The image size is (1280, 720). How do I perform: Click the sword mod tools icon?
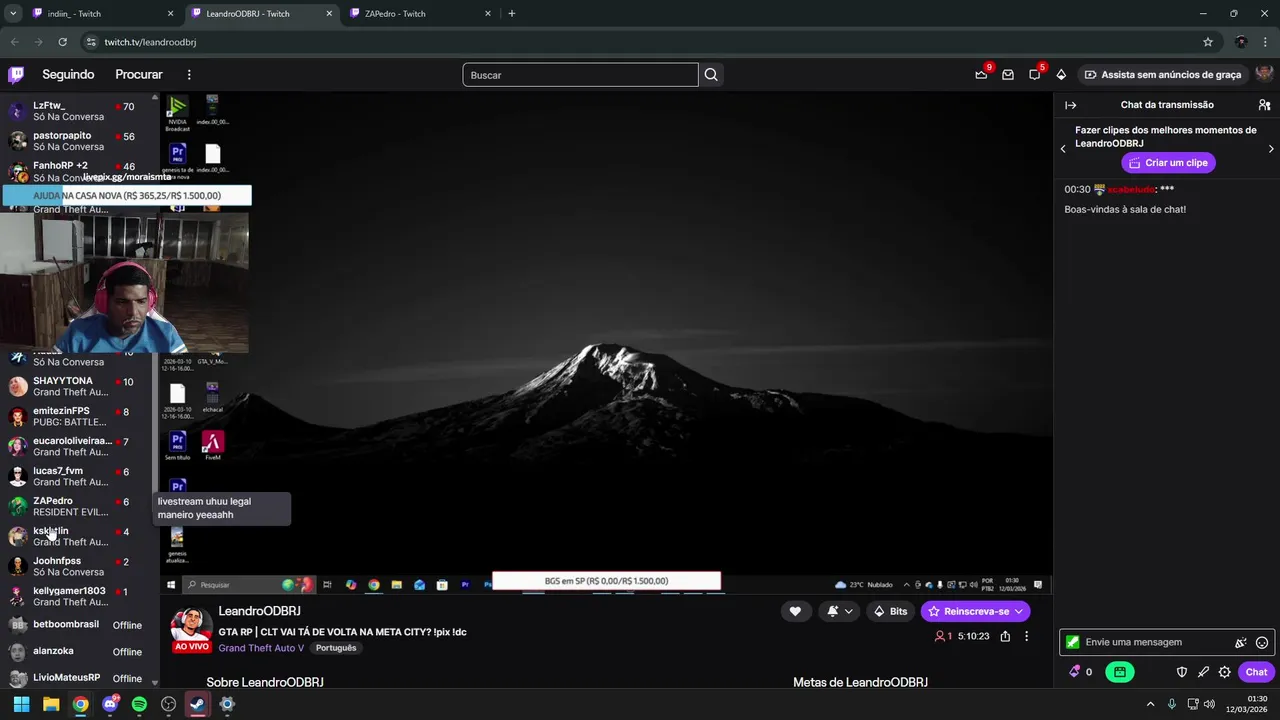pyautogui.click(x=1203, y=672)
